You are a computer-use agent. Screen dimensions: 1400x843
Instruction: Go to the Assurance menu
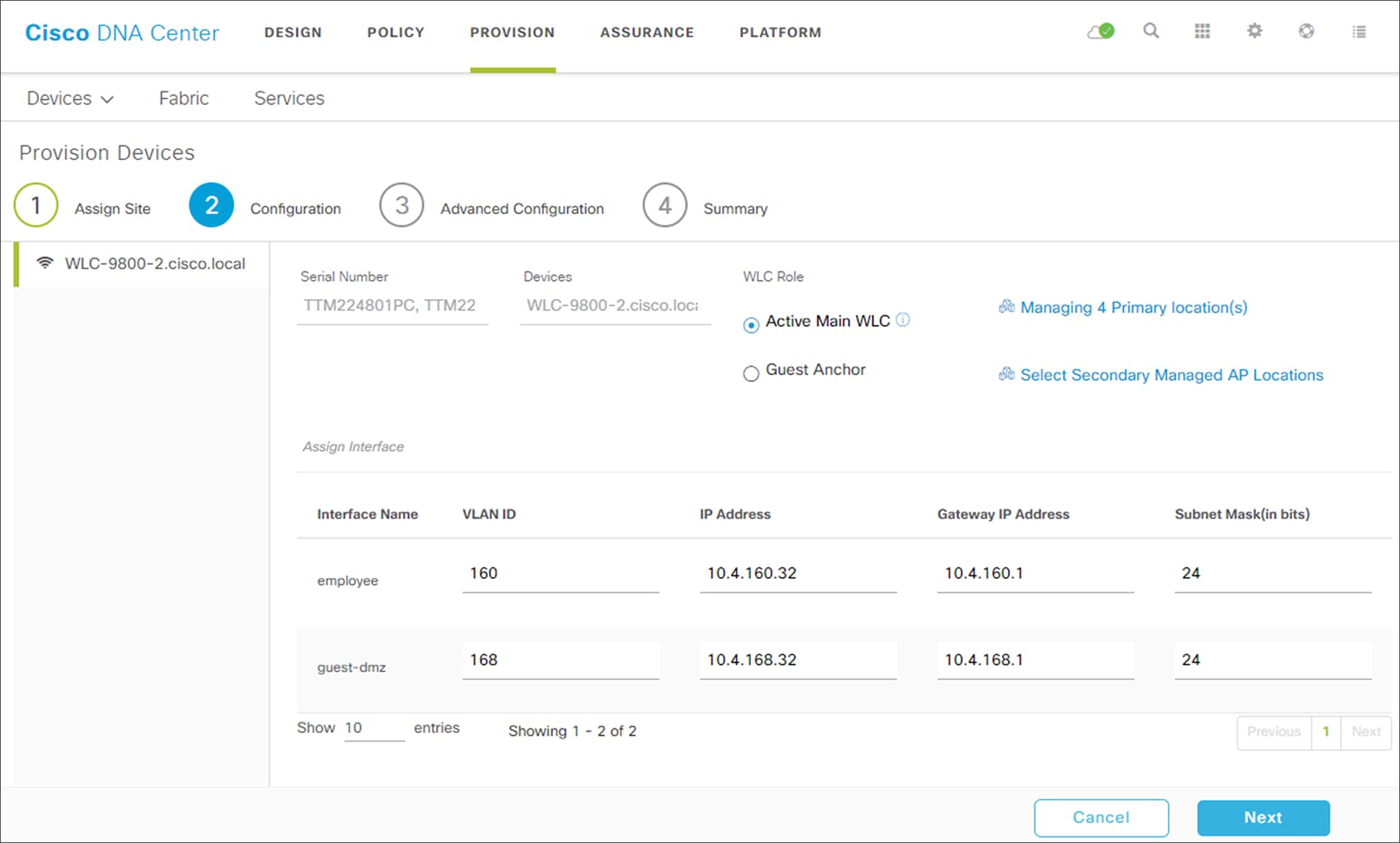pyautogui.click(x=647, y=33)
